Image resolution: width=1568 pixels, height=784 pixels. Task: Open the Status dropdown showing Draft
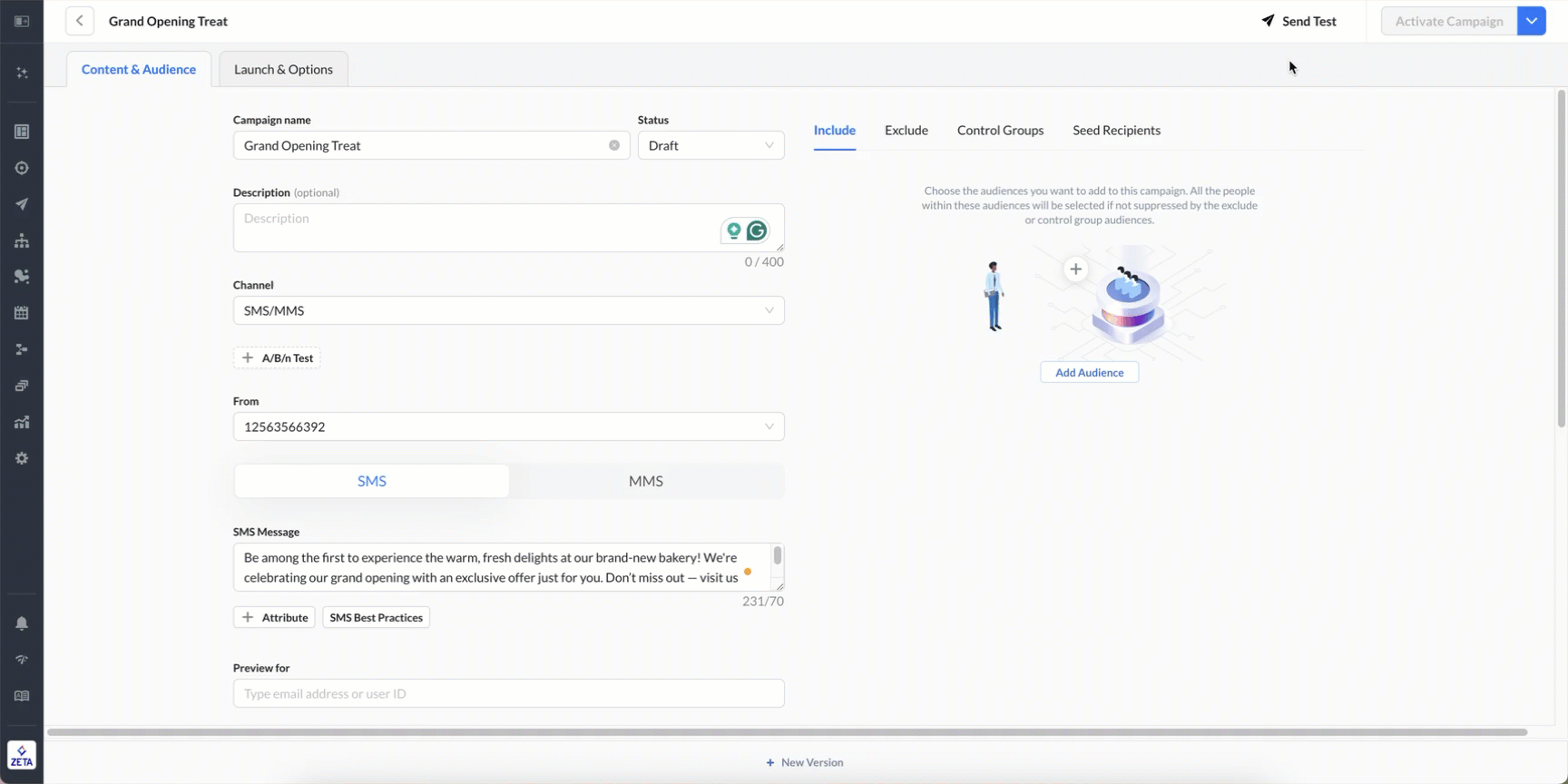pos(710,145)
